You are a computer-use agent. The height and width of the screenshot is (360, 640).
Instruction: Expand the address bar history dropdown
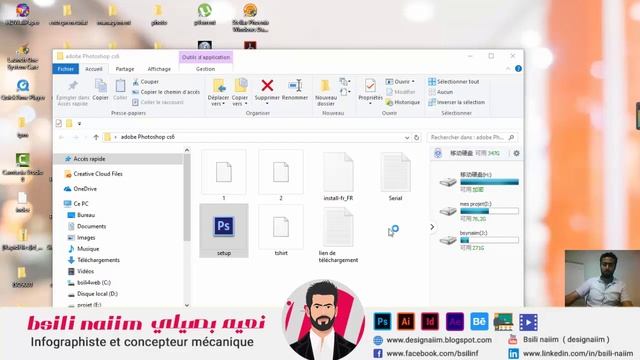pos(407,138)
